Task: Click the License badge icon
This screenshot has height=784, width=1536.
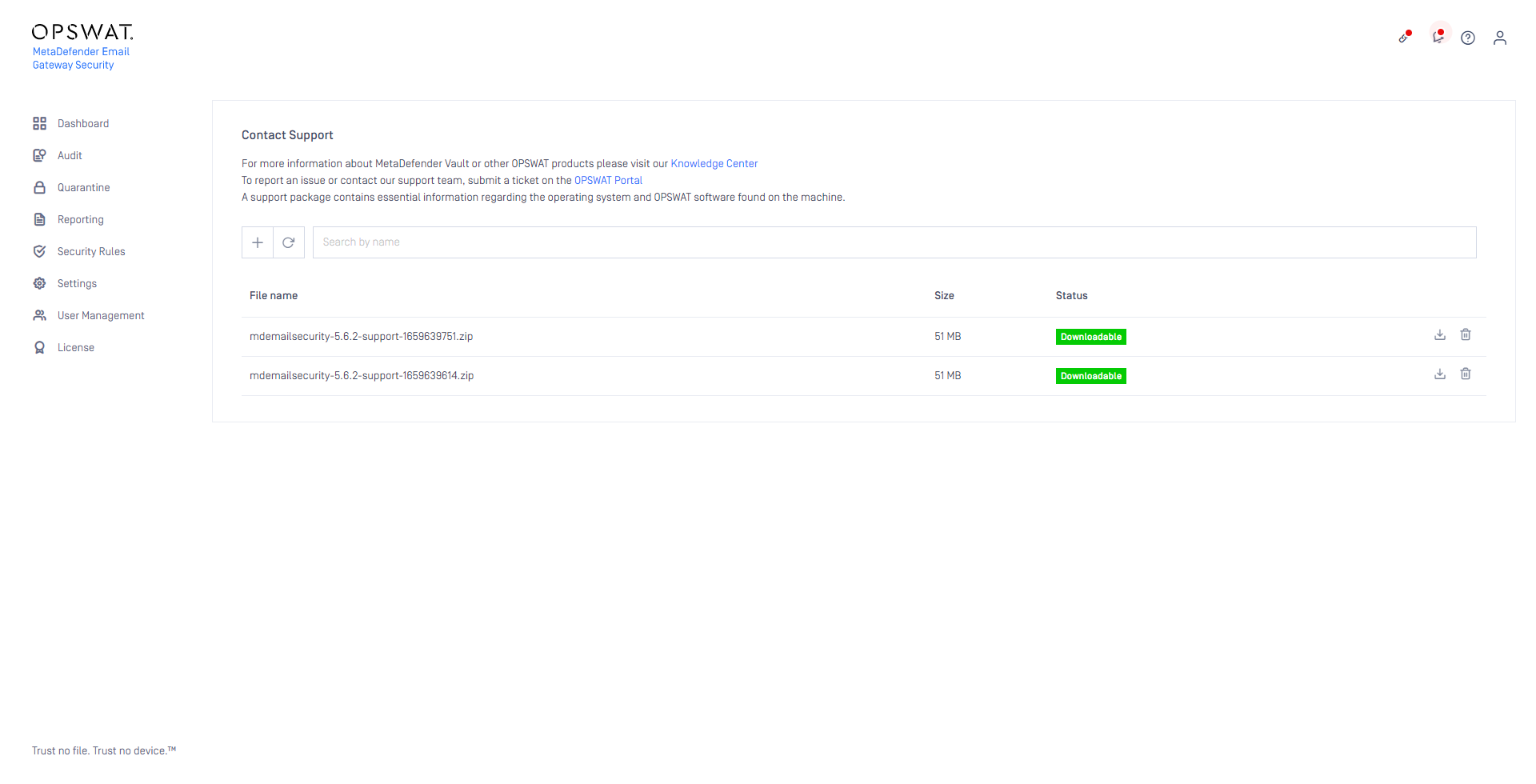Action: (39, 347)
